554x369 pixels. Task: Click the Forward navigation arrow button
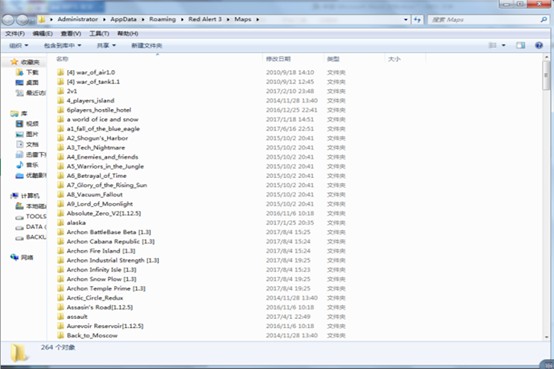(22, 19)
